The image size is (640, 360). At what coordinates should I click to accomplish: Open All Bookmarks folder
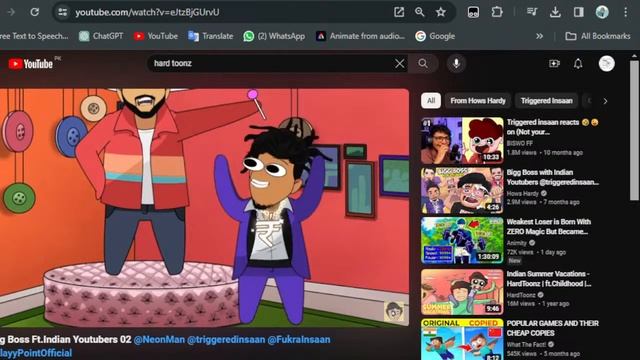coord(598,36)
